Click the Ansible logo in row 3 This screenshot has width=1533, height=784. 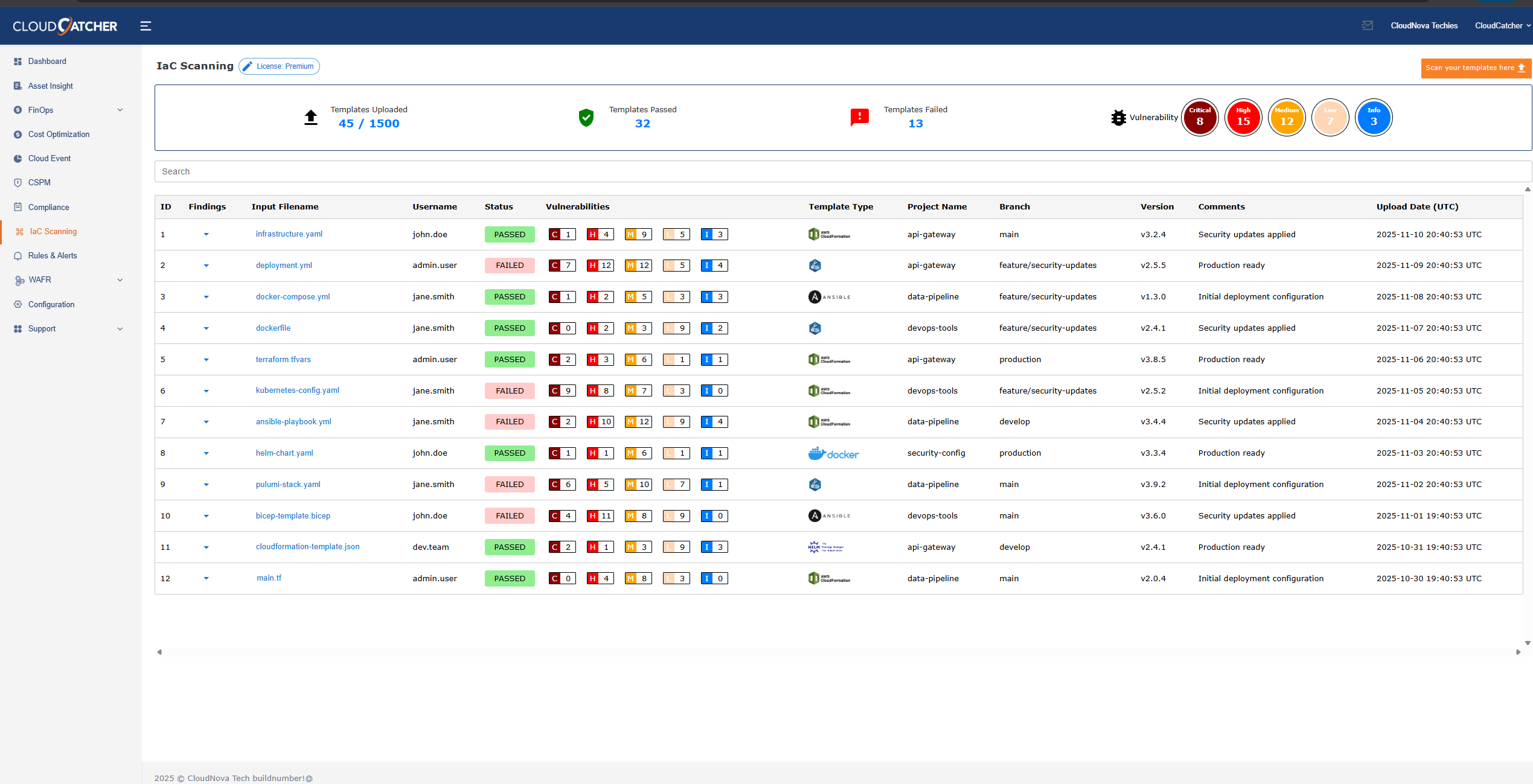[x=829, y=297]
